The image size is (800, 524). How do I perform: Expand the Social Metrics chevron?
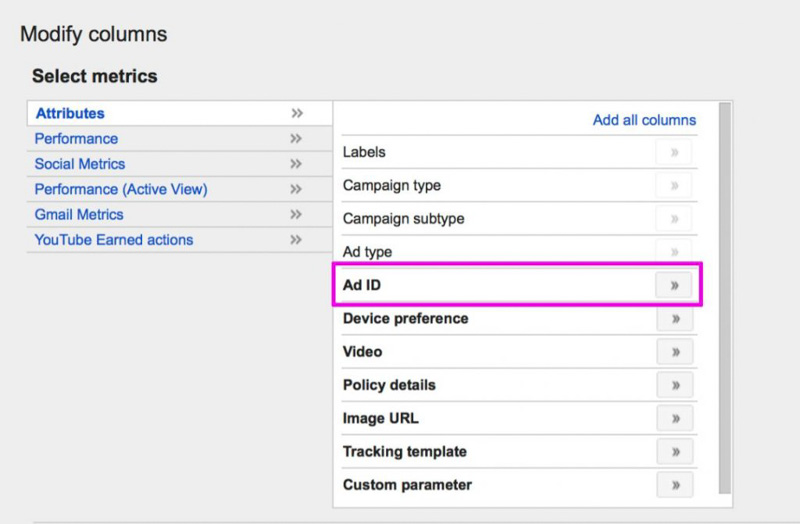click(x=296, y=164)
